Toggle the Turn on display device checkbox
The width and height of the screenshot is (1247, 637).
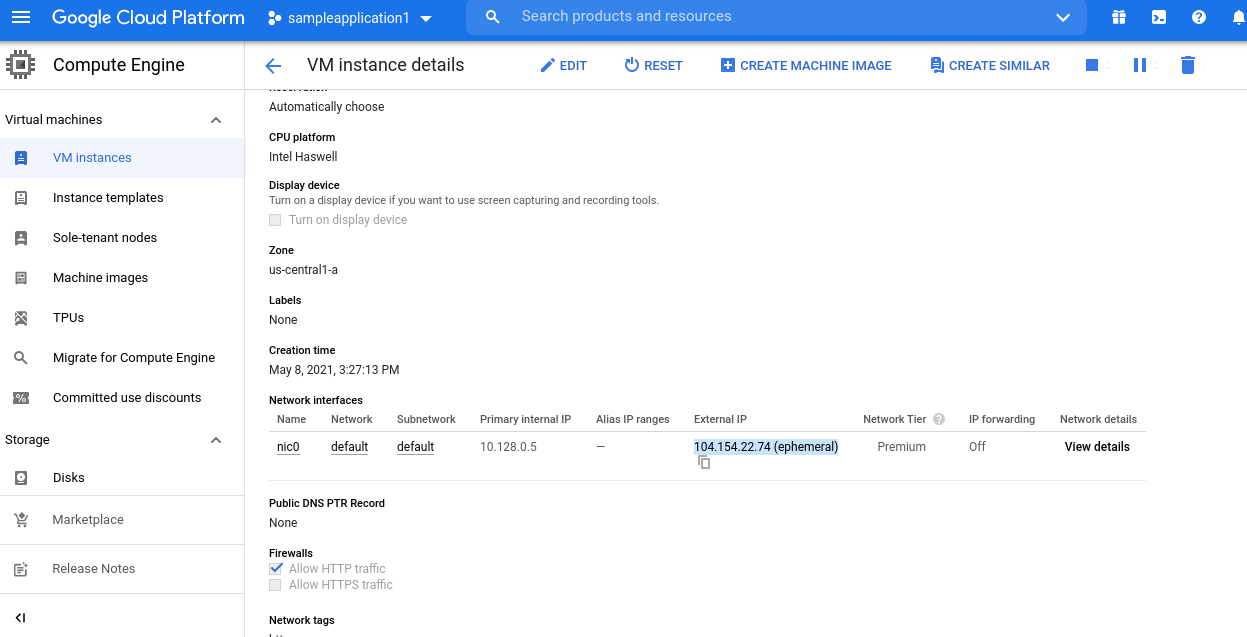pyautogui.click(x=276, y=220)
